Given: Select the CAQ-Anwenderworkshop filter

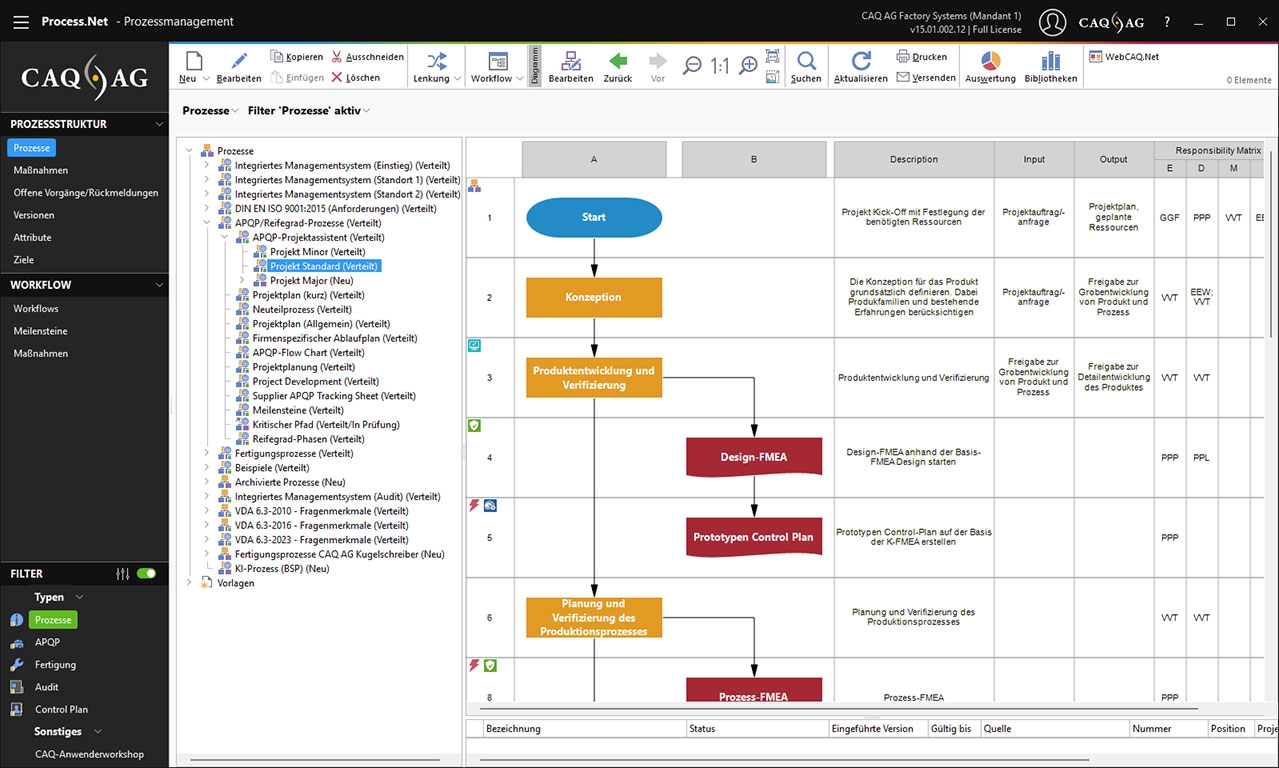Looking at the screenshot, I should [89, 754].
